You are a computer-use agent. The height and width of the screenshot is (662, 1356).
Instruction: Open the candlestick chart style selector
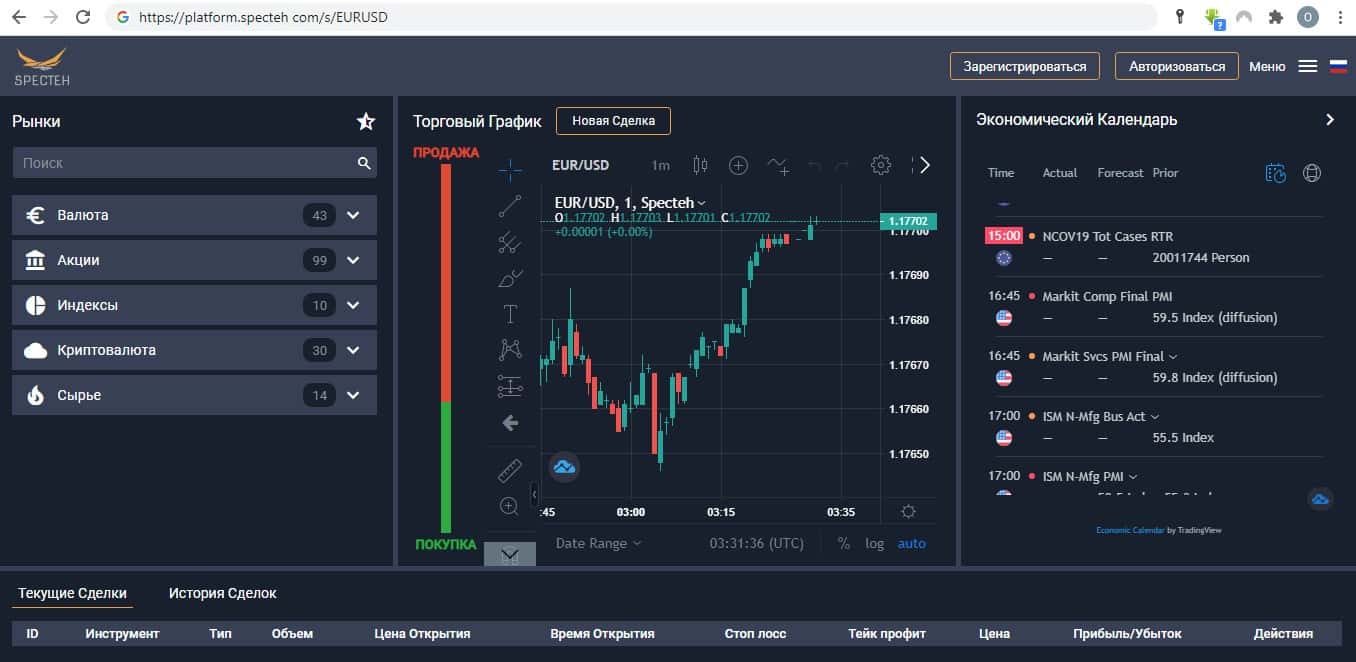pyautogui.click(x=700, y=165)
